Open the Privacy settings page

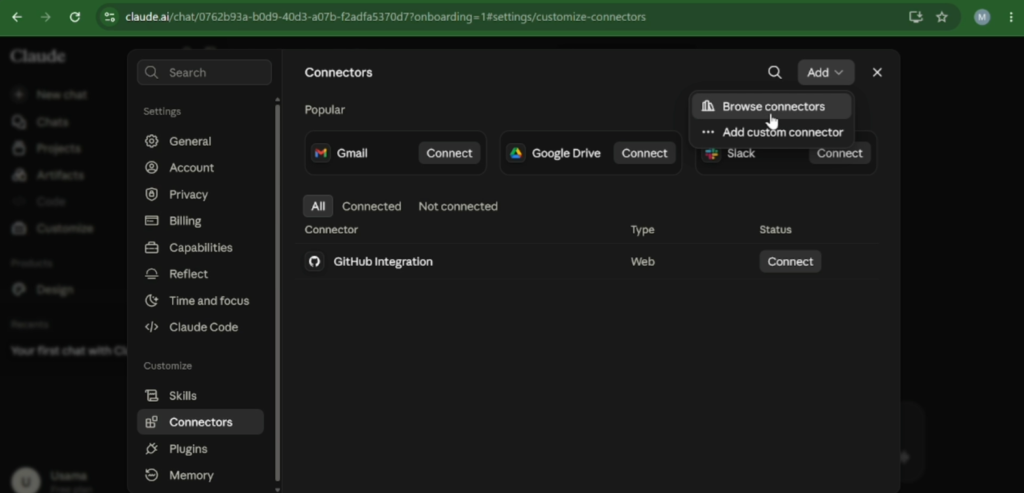click(200, 195)
